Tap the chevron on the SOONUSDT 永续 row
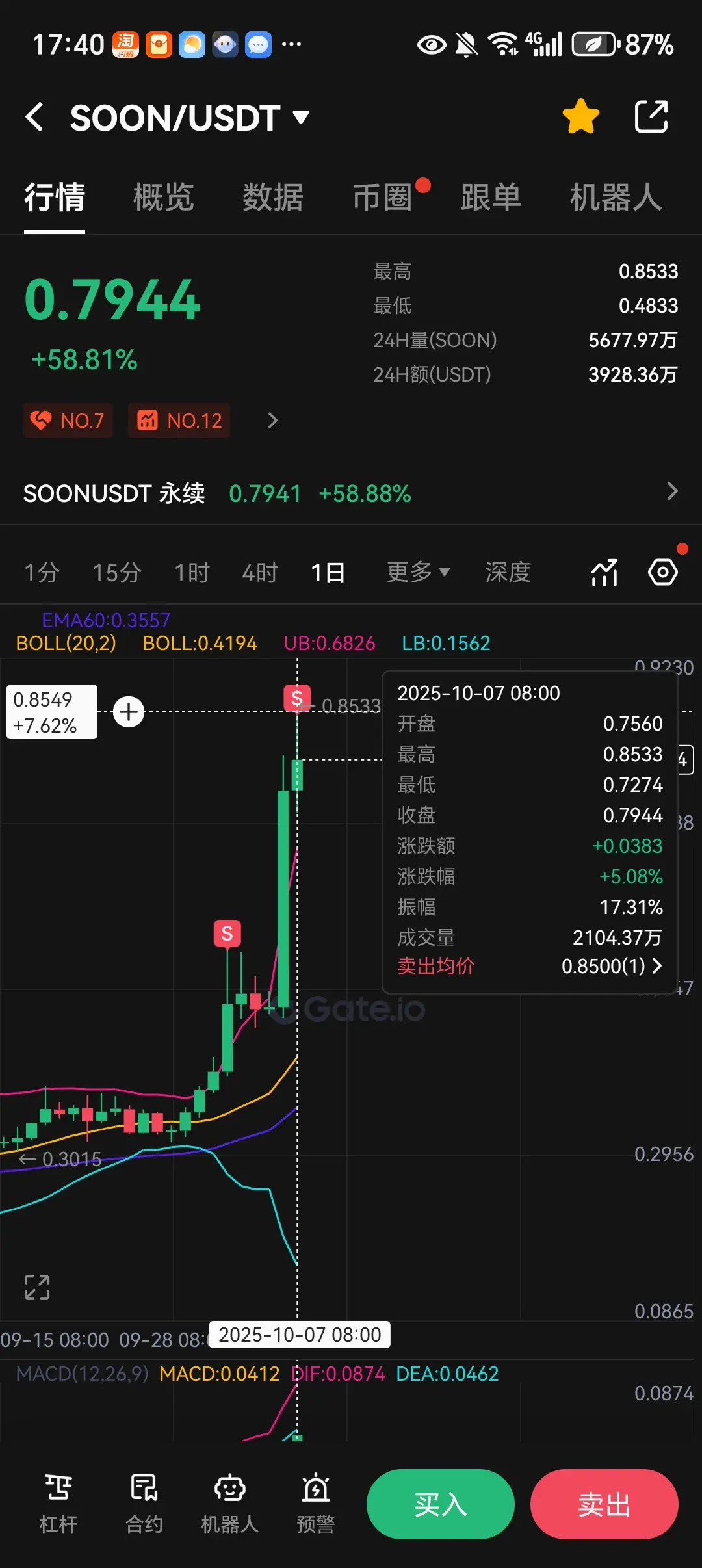 [673, 491]
